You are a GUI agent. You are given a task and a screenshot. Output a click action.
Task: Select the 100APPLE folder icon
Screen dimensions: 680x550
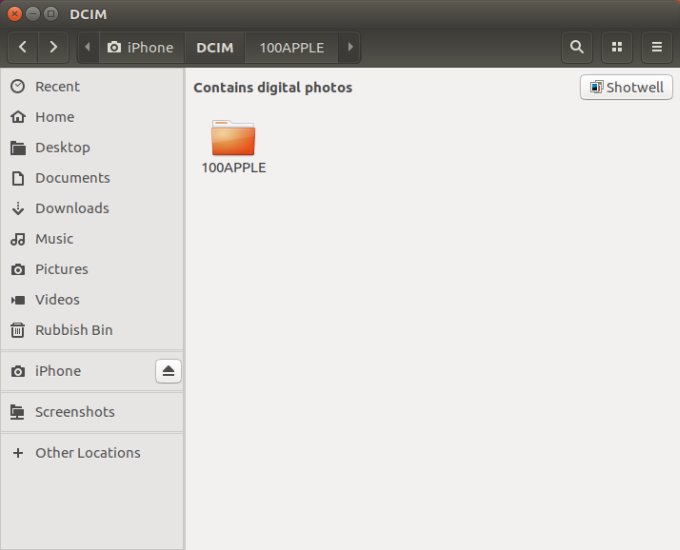pos(233,147)
